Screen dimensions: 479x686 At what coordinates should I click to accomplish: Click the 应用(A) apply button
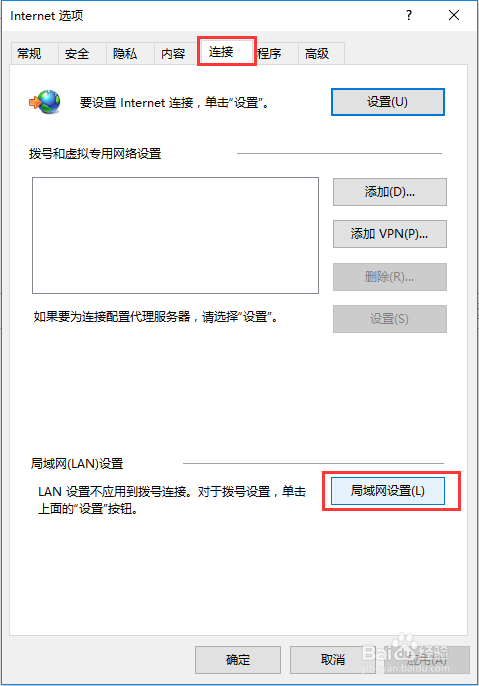tap(427, 660)
